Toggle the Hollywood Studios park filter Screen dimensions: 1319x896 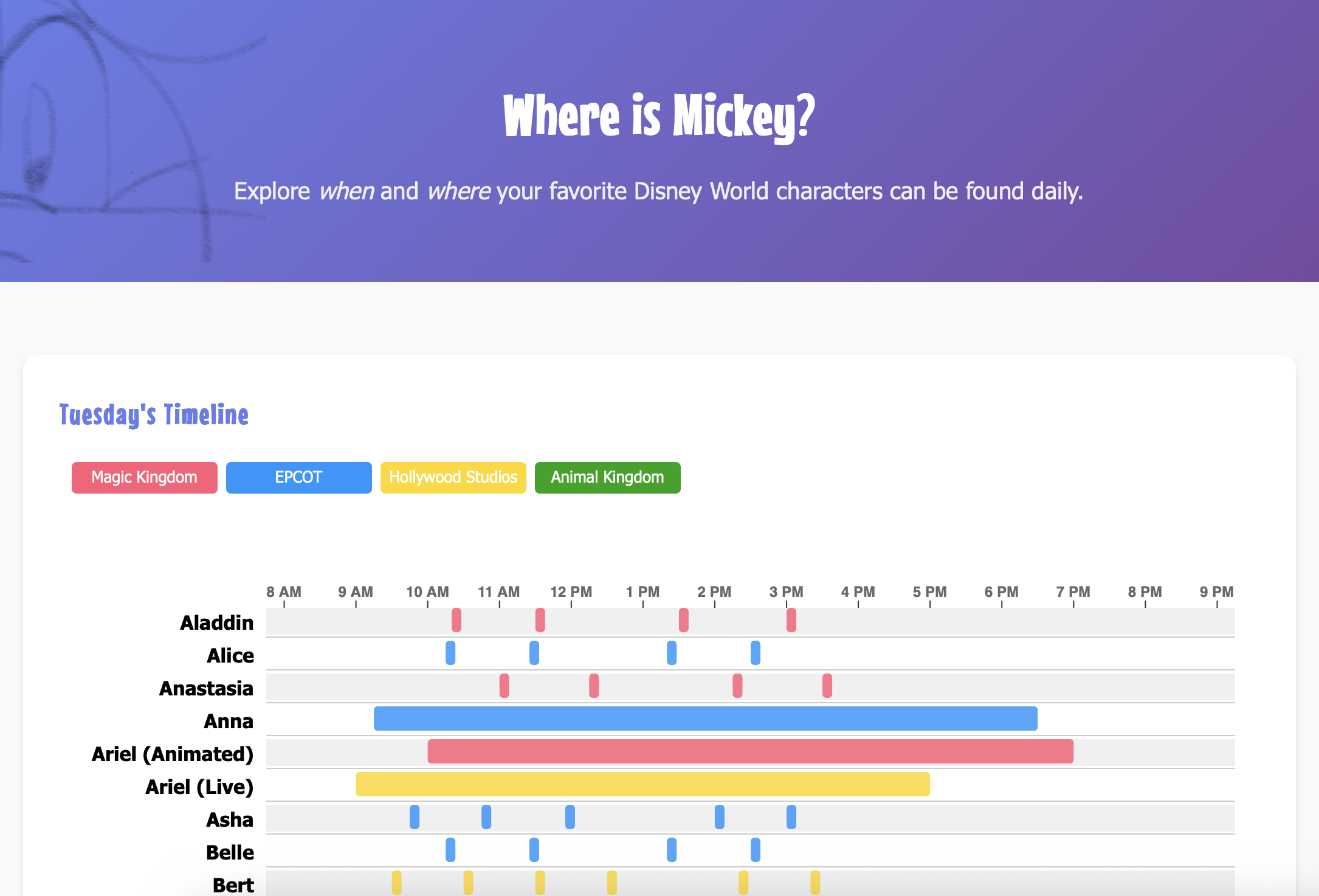[x=453, y=477]
